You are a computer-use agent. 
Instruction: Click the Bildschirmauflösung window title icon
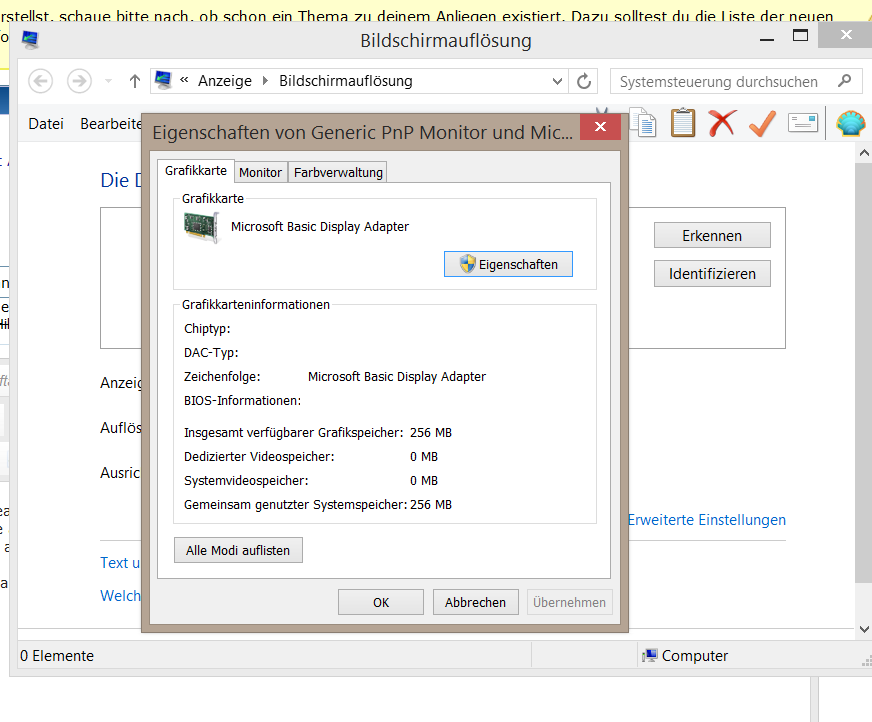pyautogui.click(x=31, y=39)
